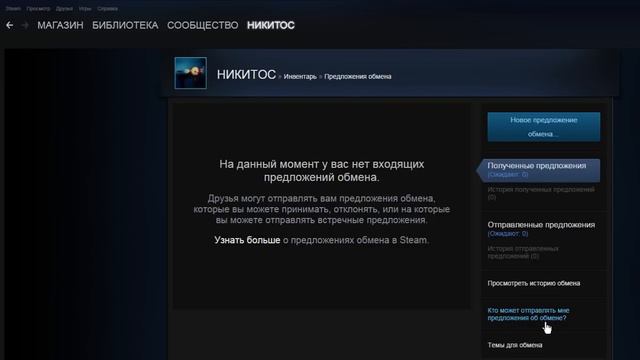Viewport: 640px width, 360px height.
Task: Open Темы для обмена link
Action: pyautogui.click(x=515, y=345)
